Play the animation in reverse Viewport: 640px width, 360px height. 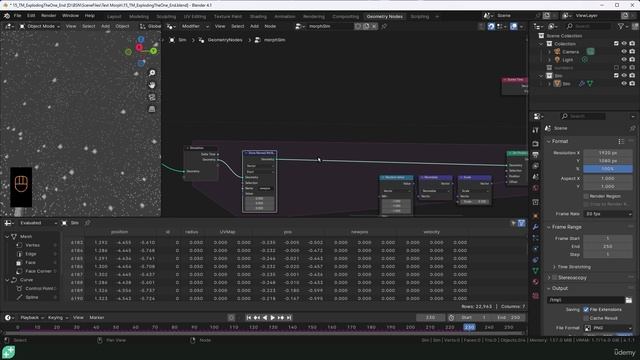click(x=265, y=318)
